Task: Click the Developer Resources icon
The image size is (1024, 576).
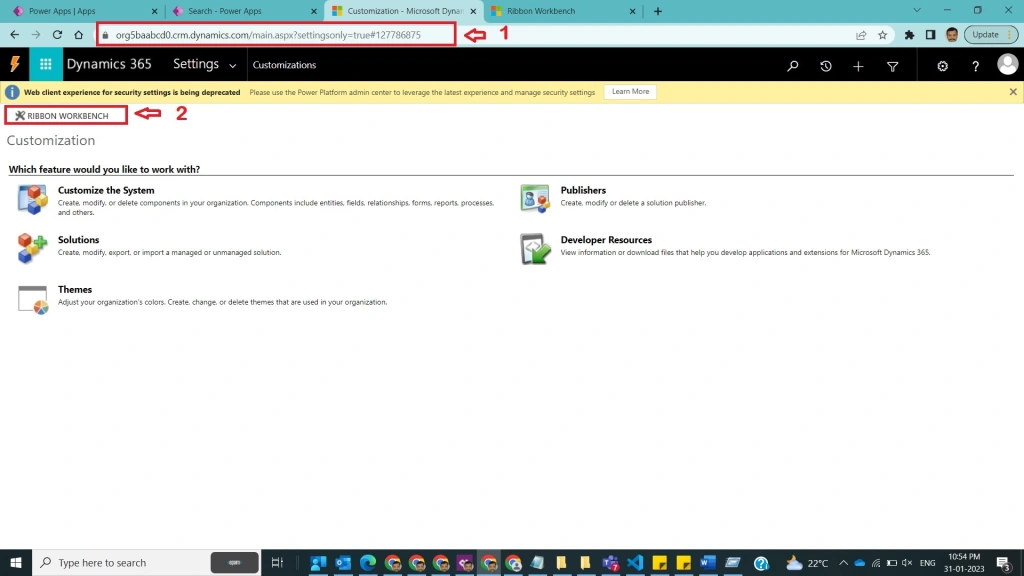Action: 535,249
